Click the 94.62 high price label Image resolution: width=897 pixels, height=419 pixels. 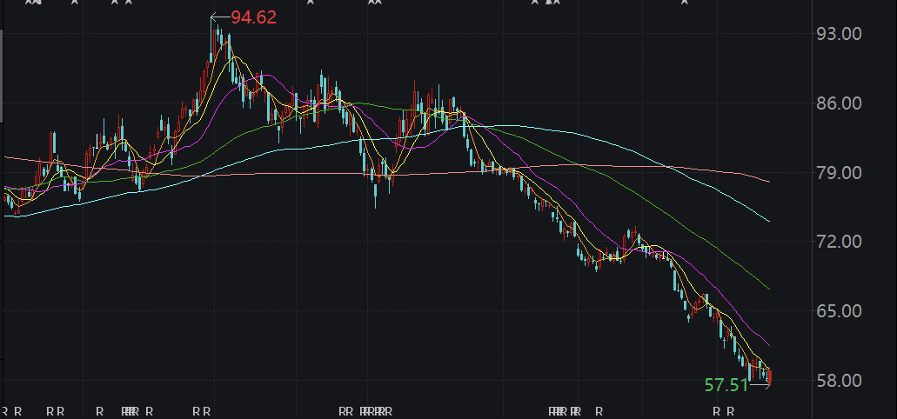(x=253, y=18)
